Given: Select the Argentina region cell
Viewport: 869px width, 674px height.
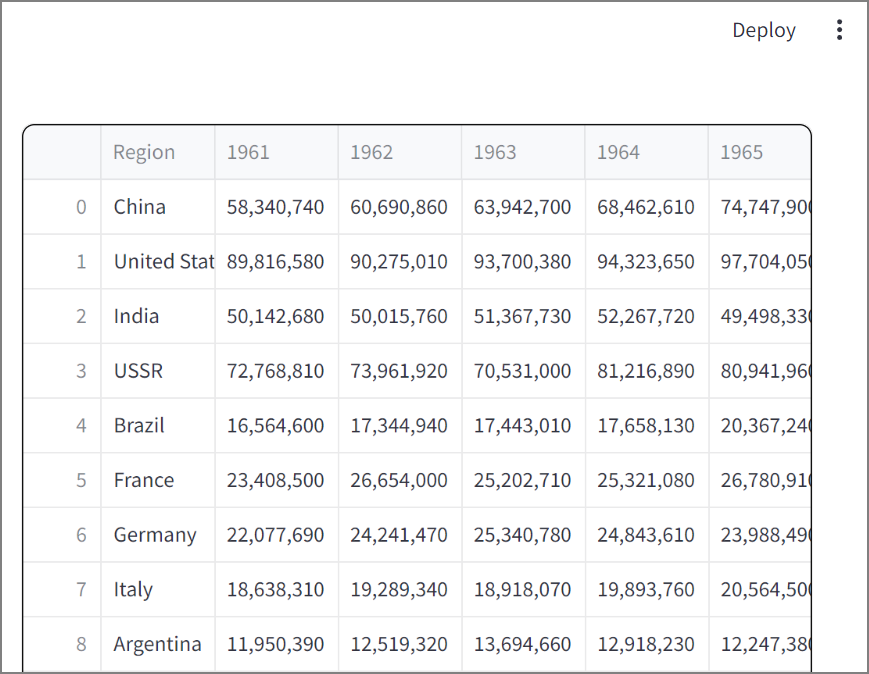Looking at the screenshot, I should coord(158,644).
